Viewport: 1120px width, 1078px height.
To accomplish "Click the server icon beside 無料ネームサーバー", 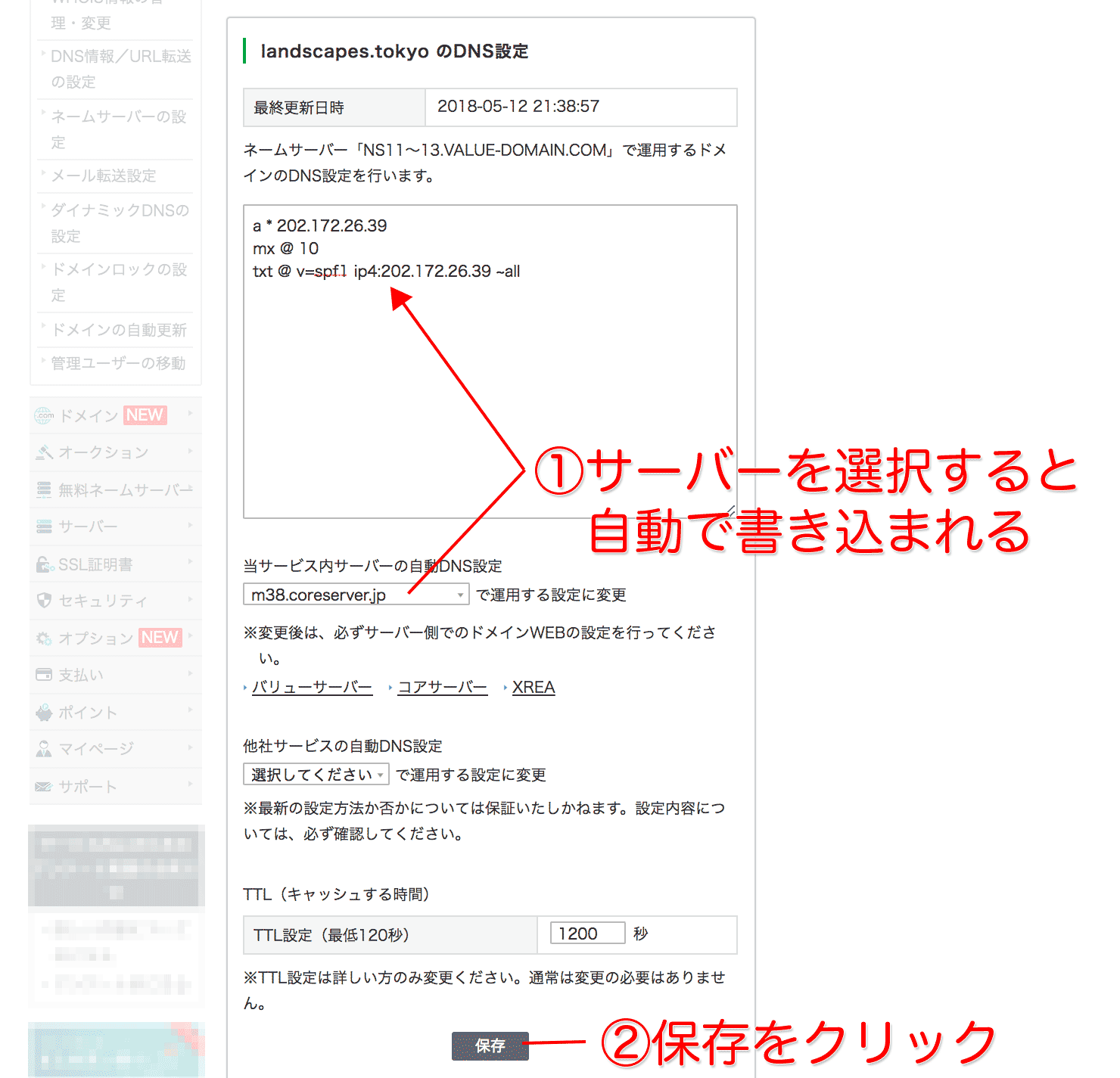I will pyautogui.click(x=44, y=490).
